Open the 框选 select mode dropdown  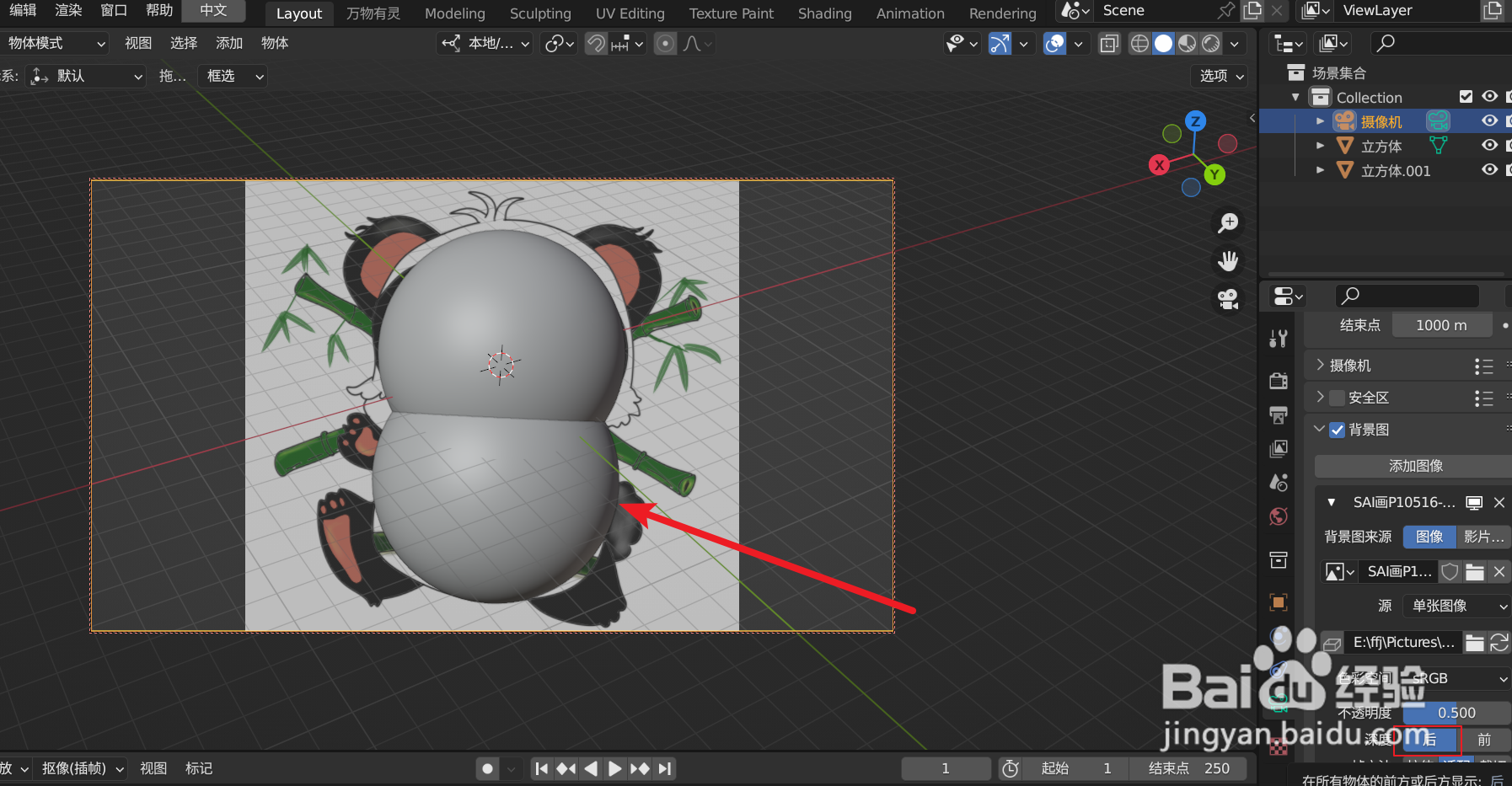click(233, 76)
